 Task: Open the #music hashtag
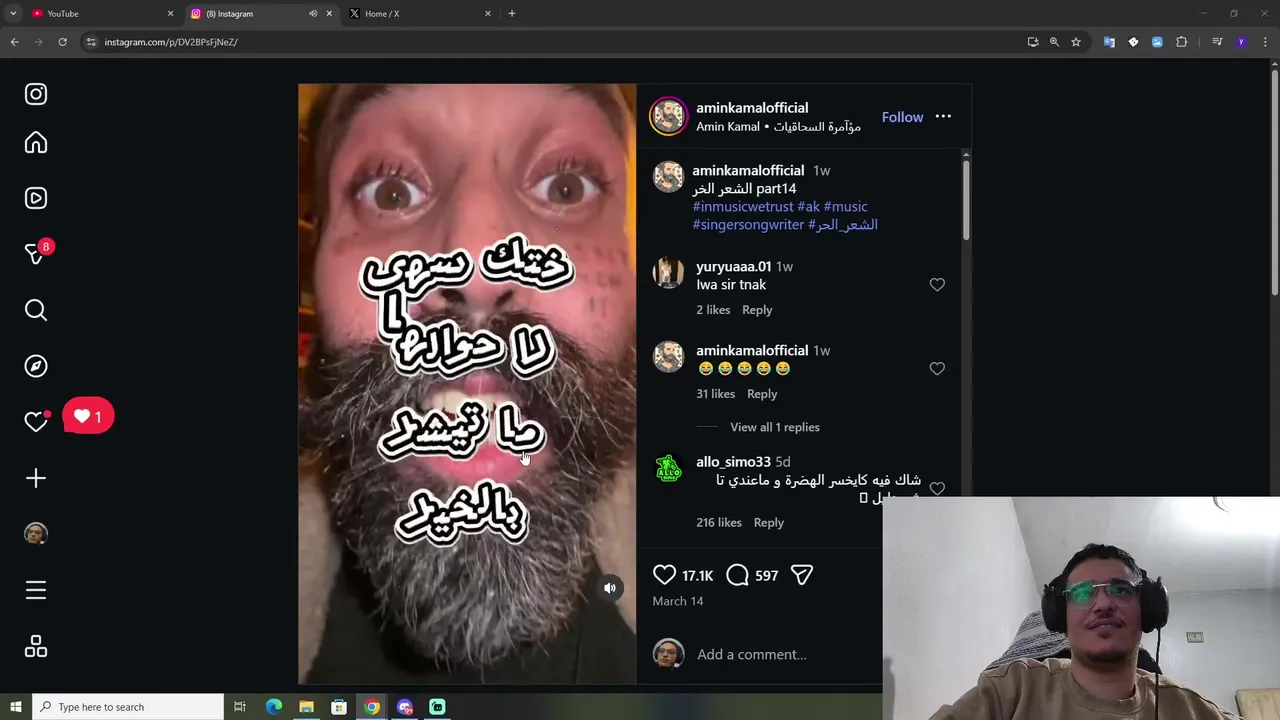click(x=845, y=206)
